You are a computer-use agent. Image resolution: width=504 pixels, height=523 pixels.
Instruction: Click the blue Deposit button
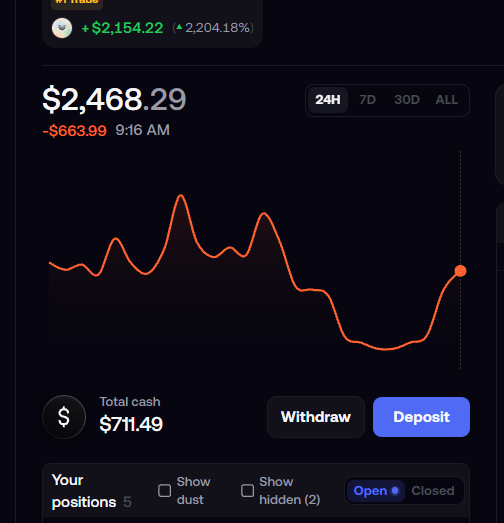pyautogui.click(x=421, y=417)
